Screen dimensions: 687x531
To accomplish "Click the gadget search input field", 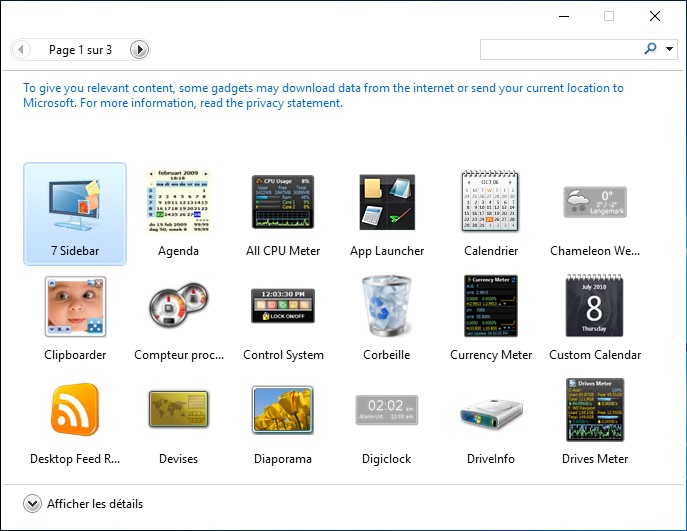I will click(560, 48).
